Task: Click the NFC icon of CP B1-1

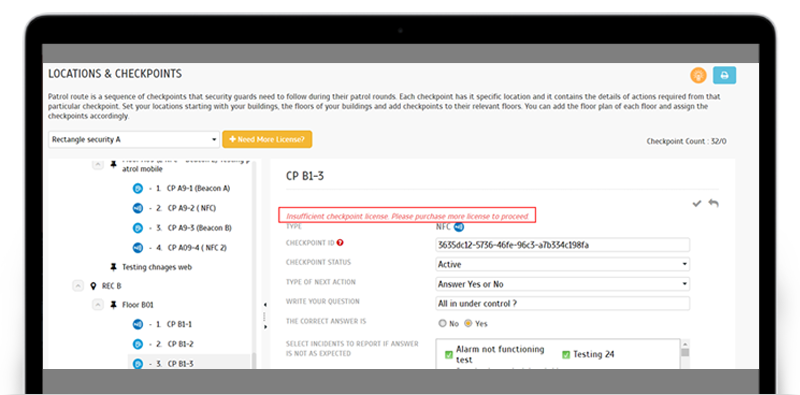Action: click(x=137, y=324)
